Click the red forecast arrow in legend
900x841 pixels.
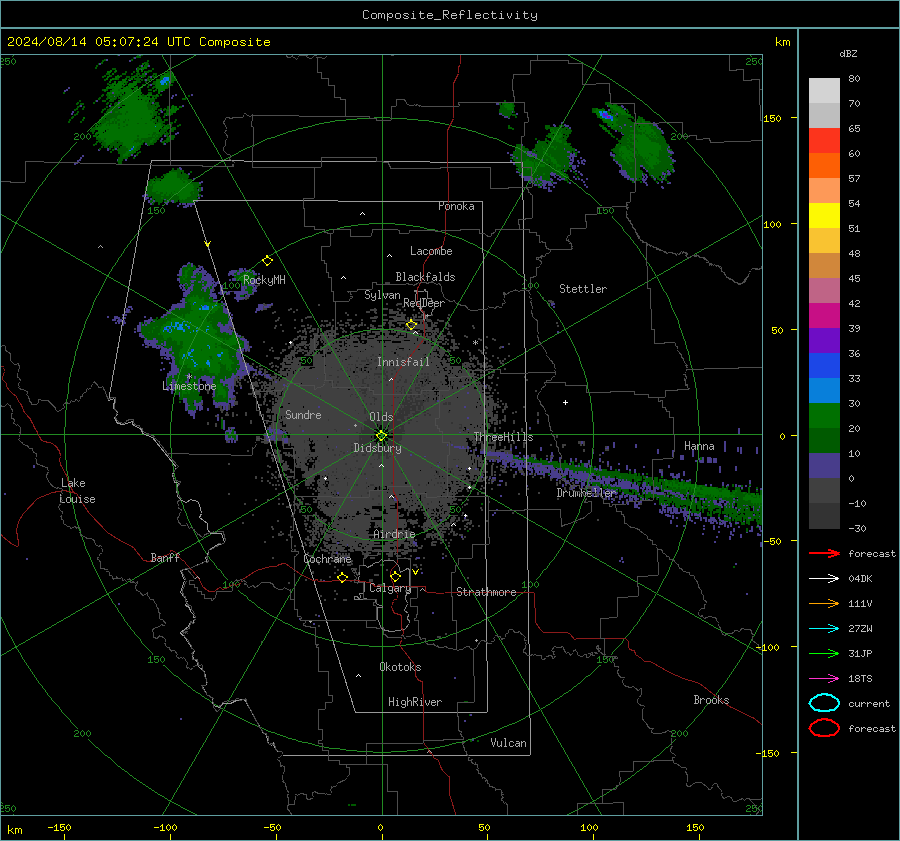click(x=824, y=553)
